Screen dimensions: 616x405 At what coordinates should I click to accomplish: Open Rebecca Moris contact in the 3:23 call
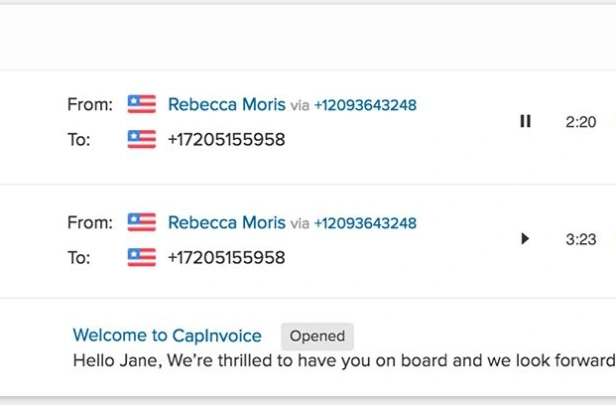pyautogui.click(x=227, y=222)
